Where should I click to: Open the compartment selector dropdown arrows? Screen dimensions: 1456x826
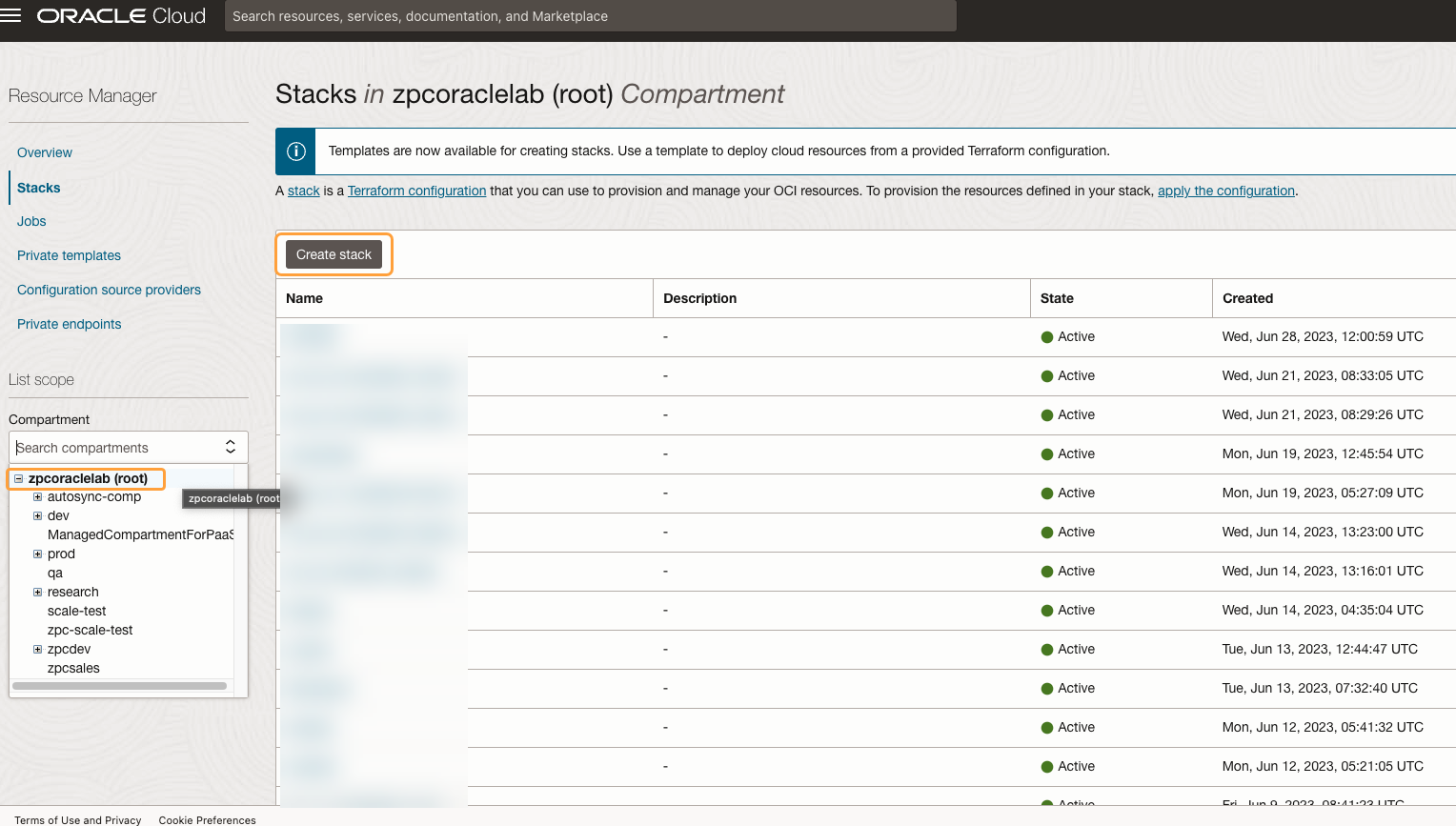[x=230, y=446]
